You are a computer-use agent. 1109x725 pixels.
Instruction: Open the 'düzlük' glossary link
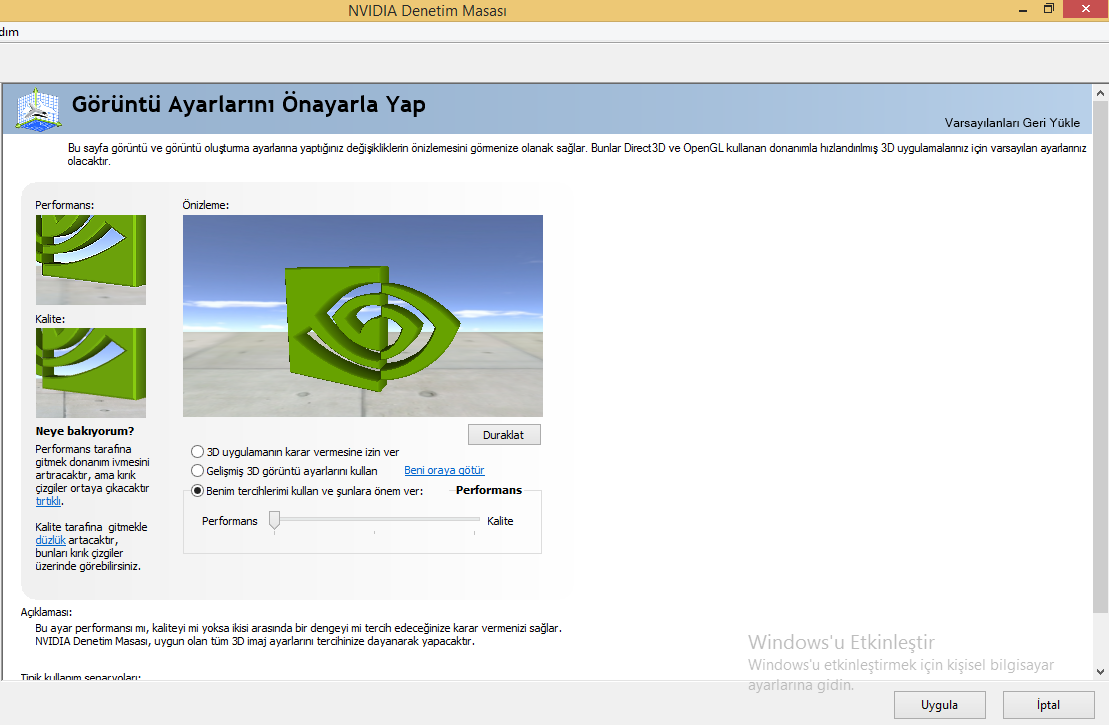point(50,540)
